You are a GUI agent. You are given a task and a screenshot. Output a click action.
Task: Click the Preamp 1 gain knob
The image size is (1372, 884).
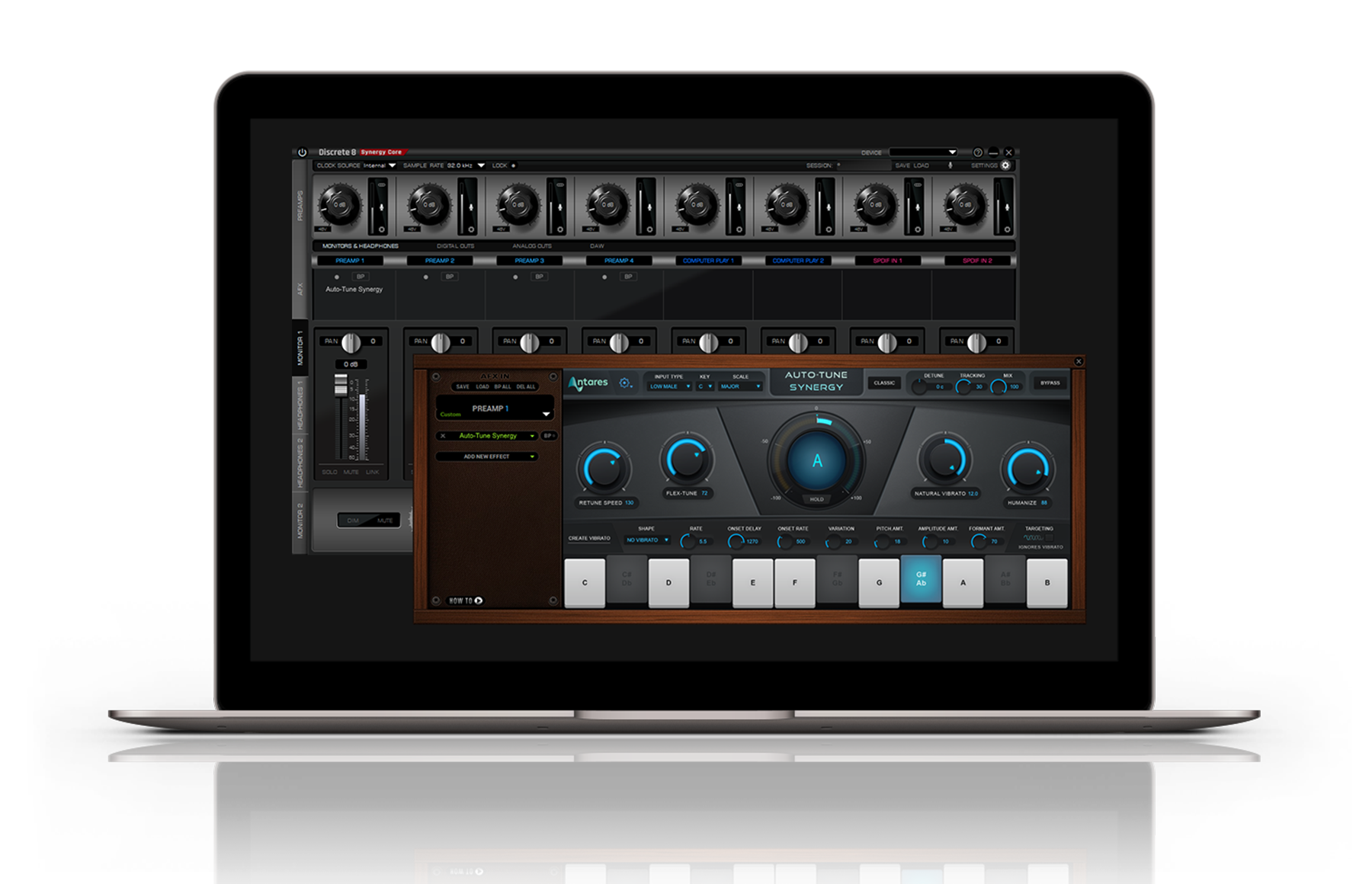338,204
